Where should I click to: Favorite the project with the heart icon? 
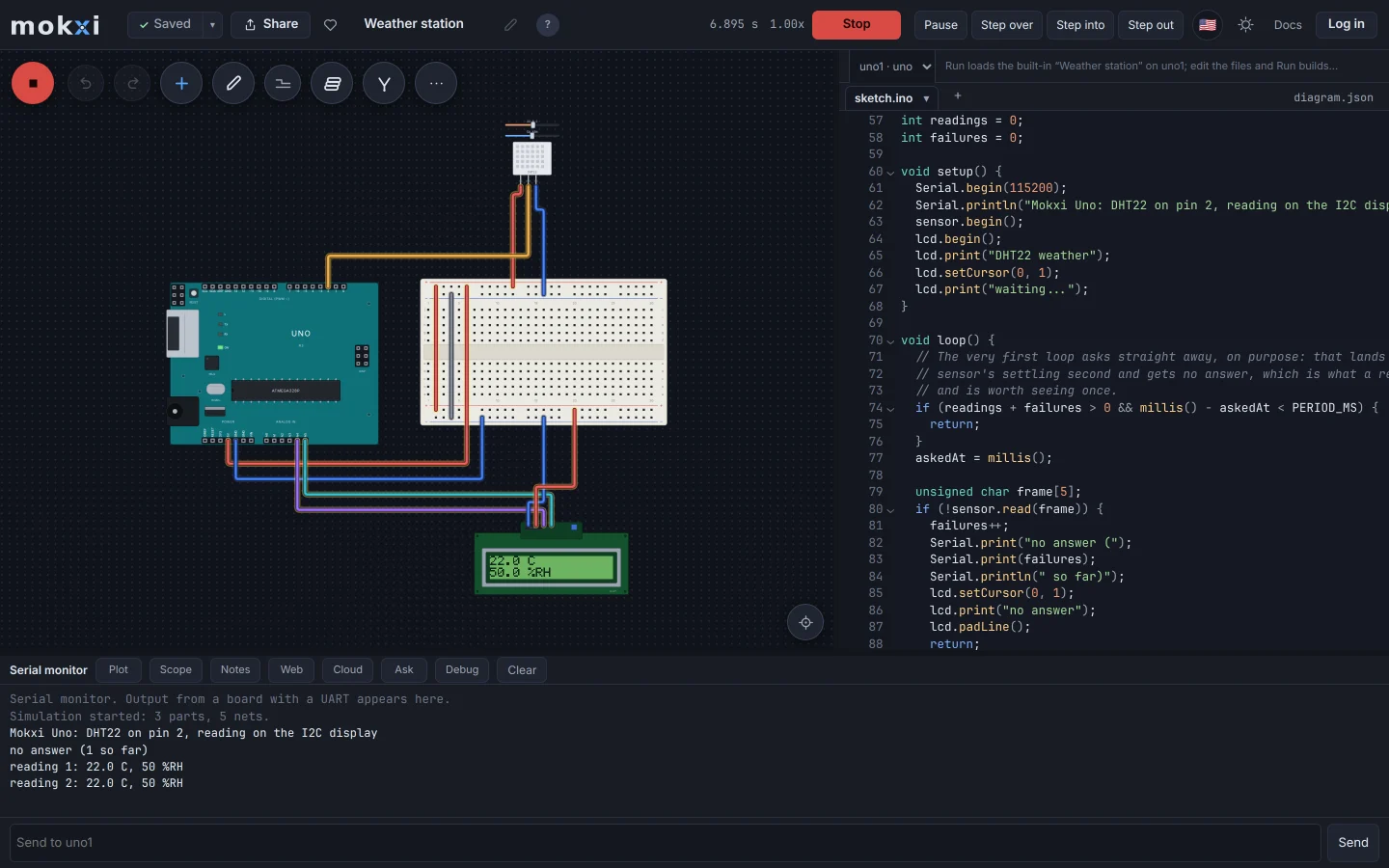[331, 24]
